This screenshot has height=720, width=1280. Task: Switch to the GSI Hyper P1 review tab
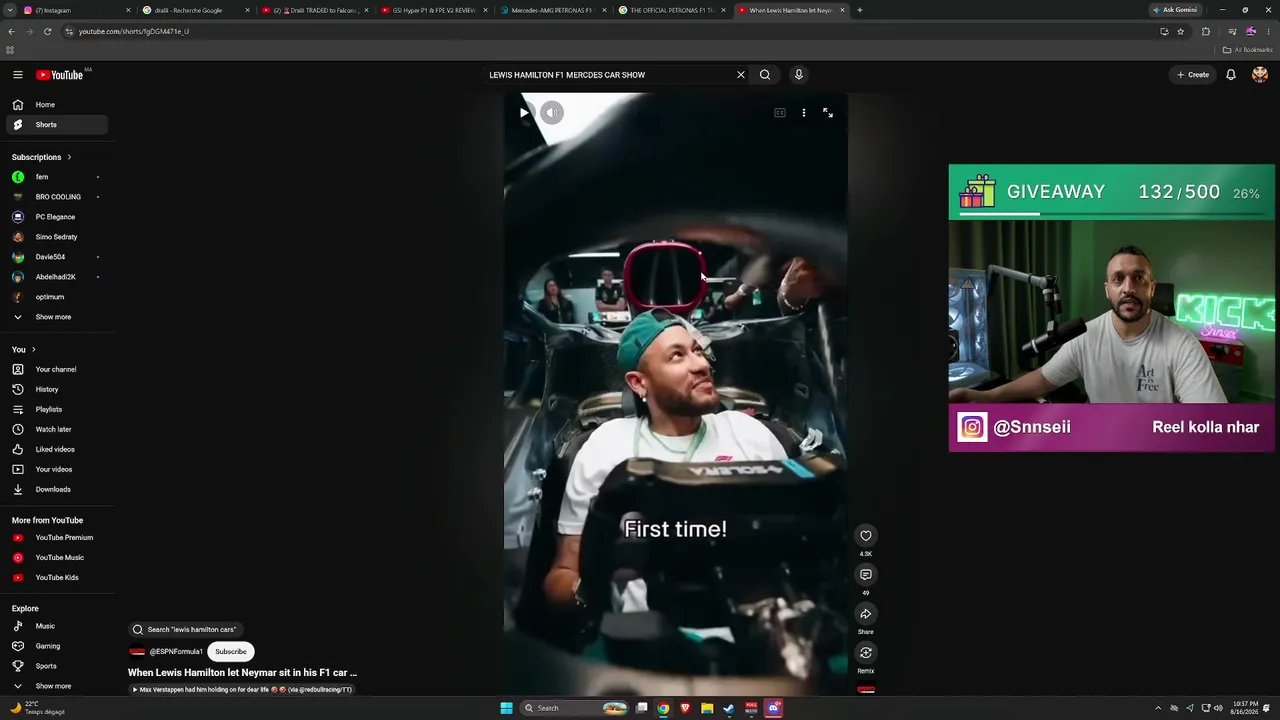(434, 10)
